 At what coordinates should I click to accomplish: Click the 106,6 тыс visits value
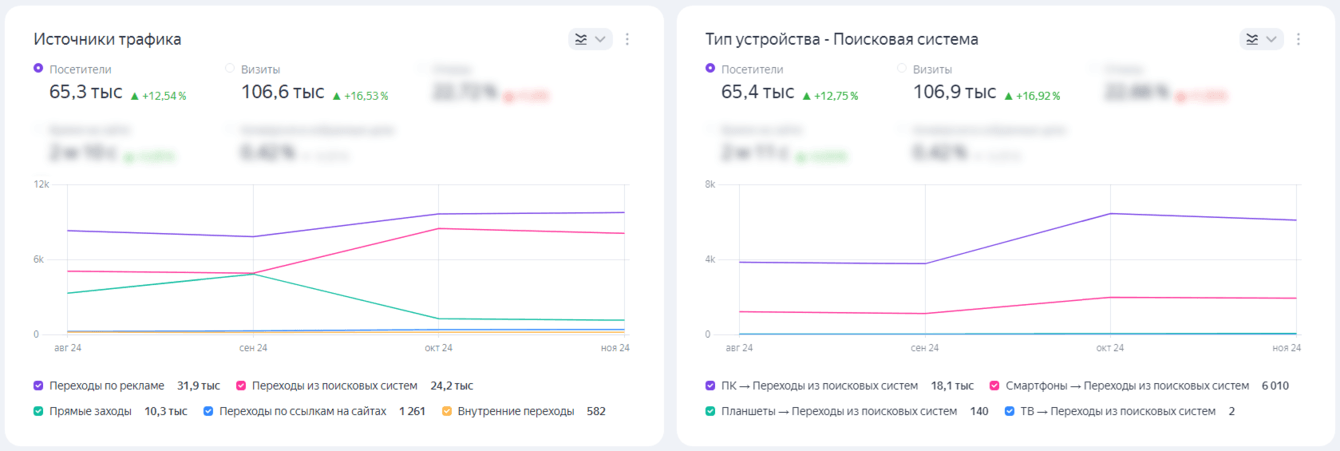point(283,92)
